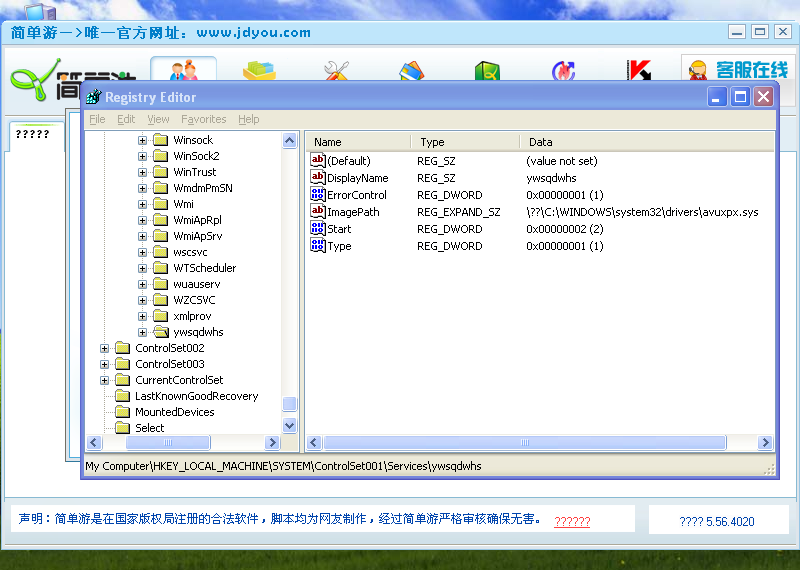Click the ErrorControl DWORD value icon

pyautogui.click(x=317, y=194)
